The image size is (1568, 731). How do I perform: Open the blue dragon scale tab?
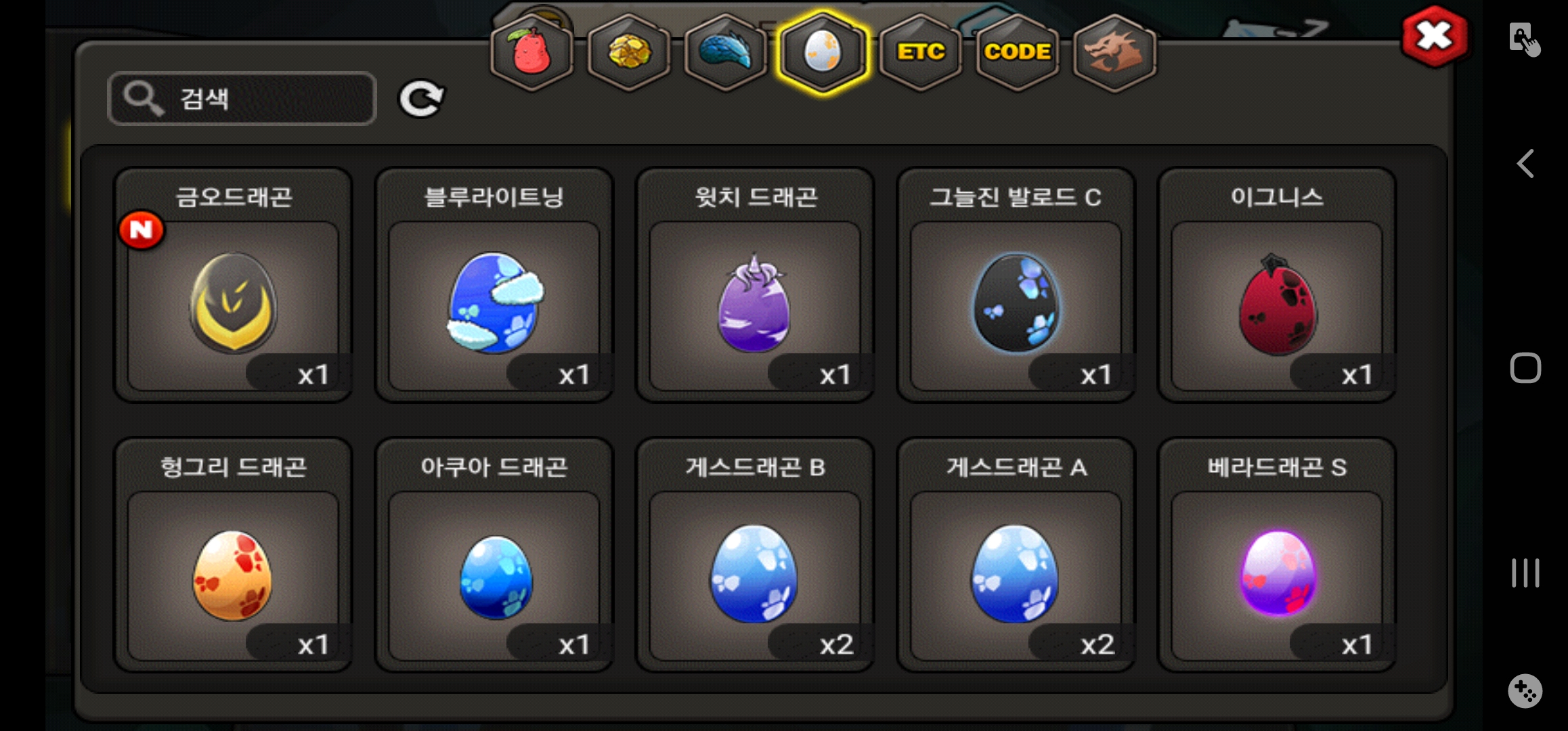click(x=726, y=52)
